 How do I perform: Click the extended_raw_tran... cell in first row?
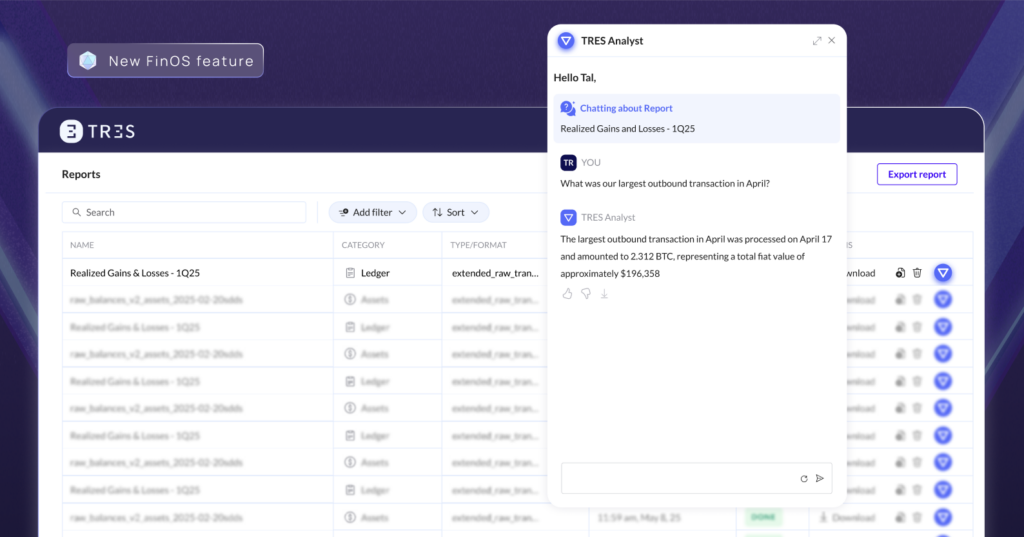pyautogui.click(x=495, y=273)
